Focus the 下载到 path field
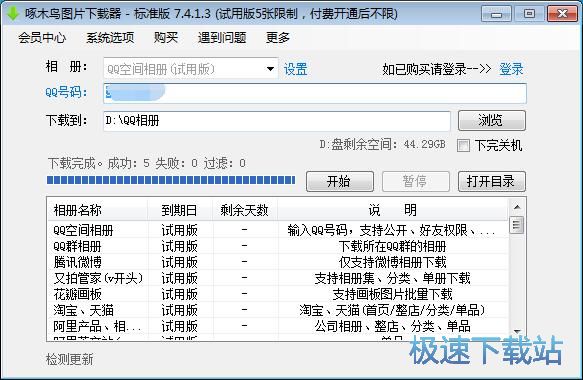Image resolution: width=583 pixels, height=380 pixels. [277, 121]
